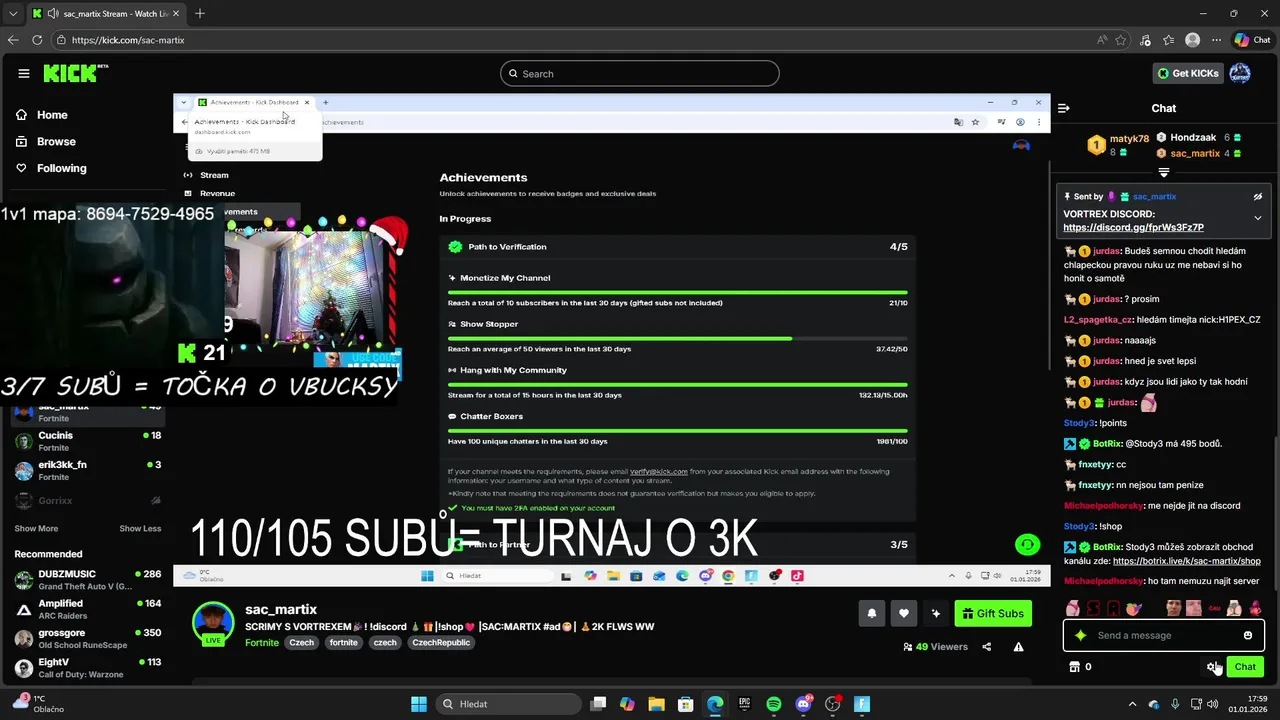Expand Show More followed channels
The height and width of the screenshot is (720, 1280).
(36, 528)
